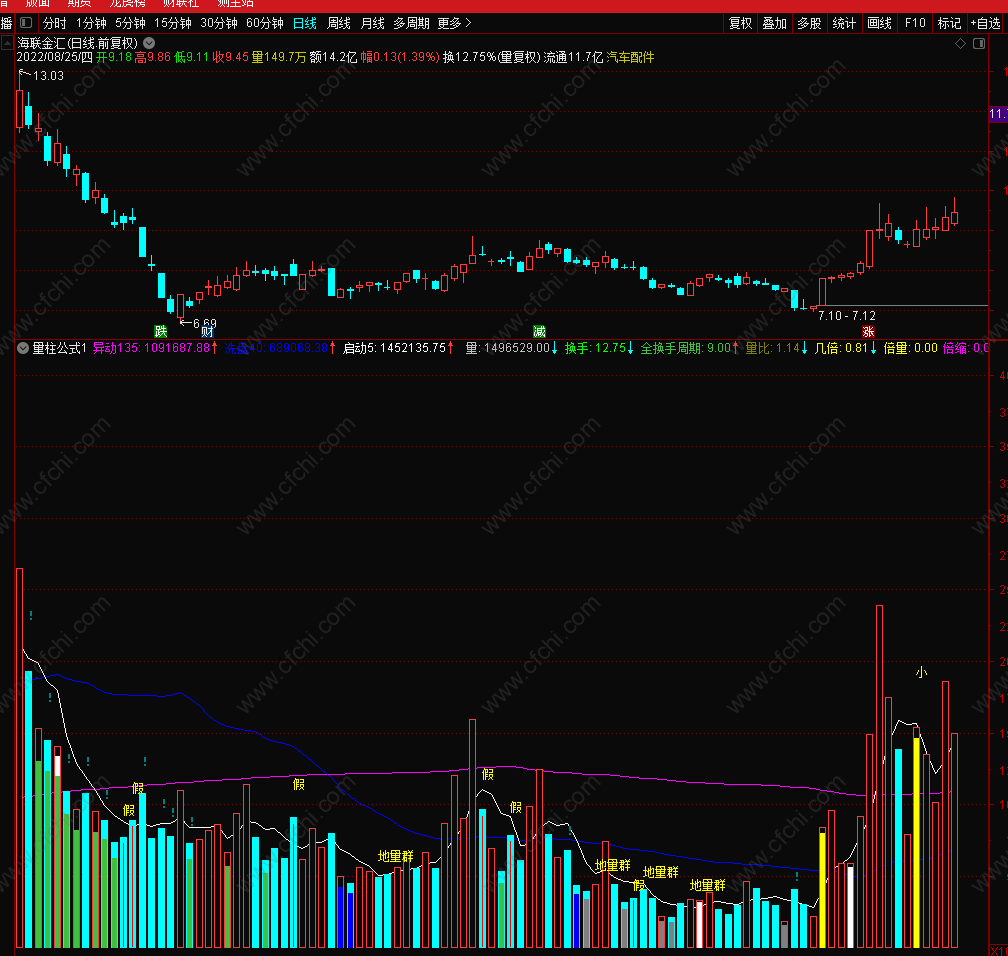Click the 13.03 high price label
Screen dimensions: 1008x956
point(48,76)
